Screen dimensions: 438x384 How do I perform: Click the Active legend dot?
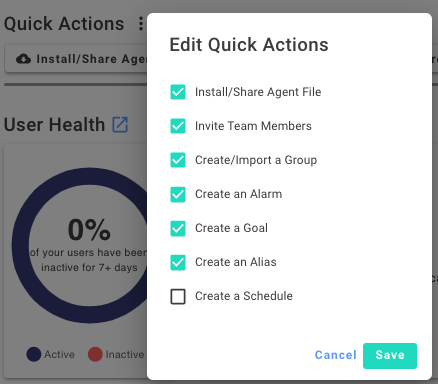34,354
